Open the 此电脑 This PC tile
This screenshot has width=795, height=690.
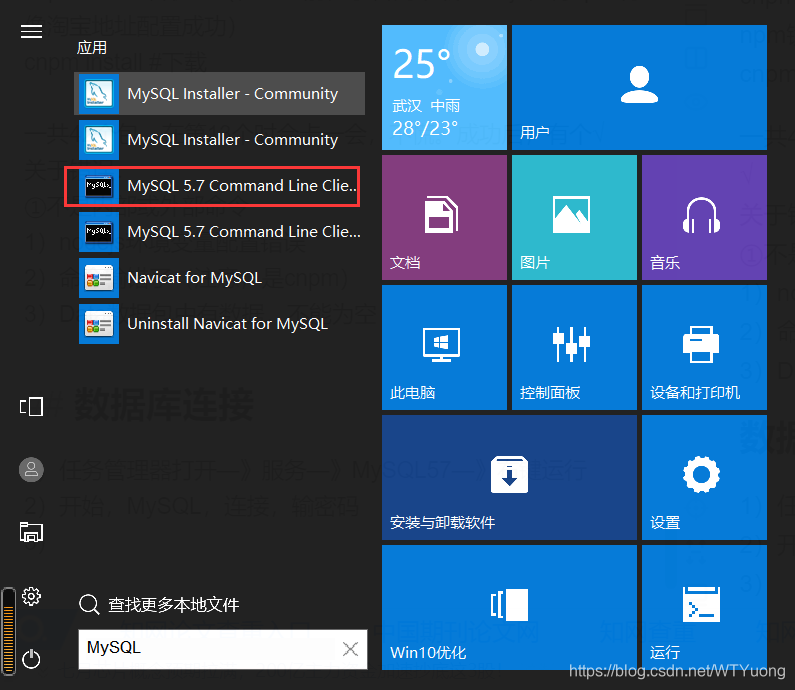[x=444, y=347]
